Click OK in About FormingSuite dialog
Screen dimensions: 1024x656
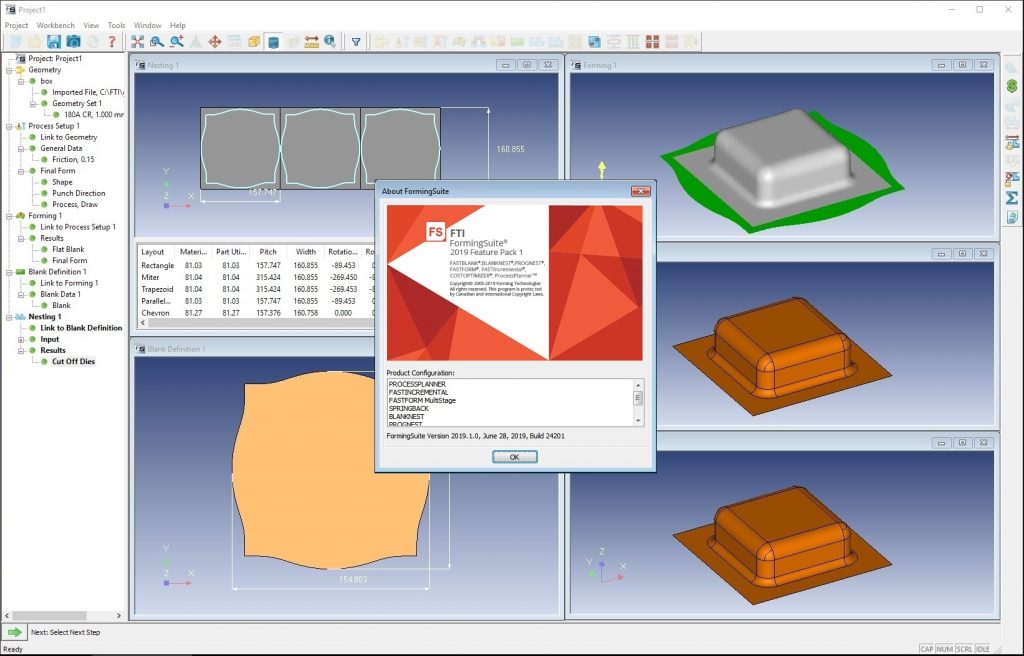pos(515,457)
